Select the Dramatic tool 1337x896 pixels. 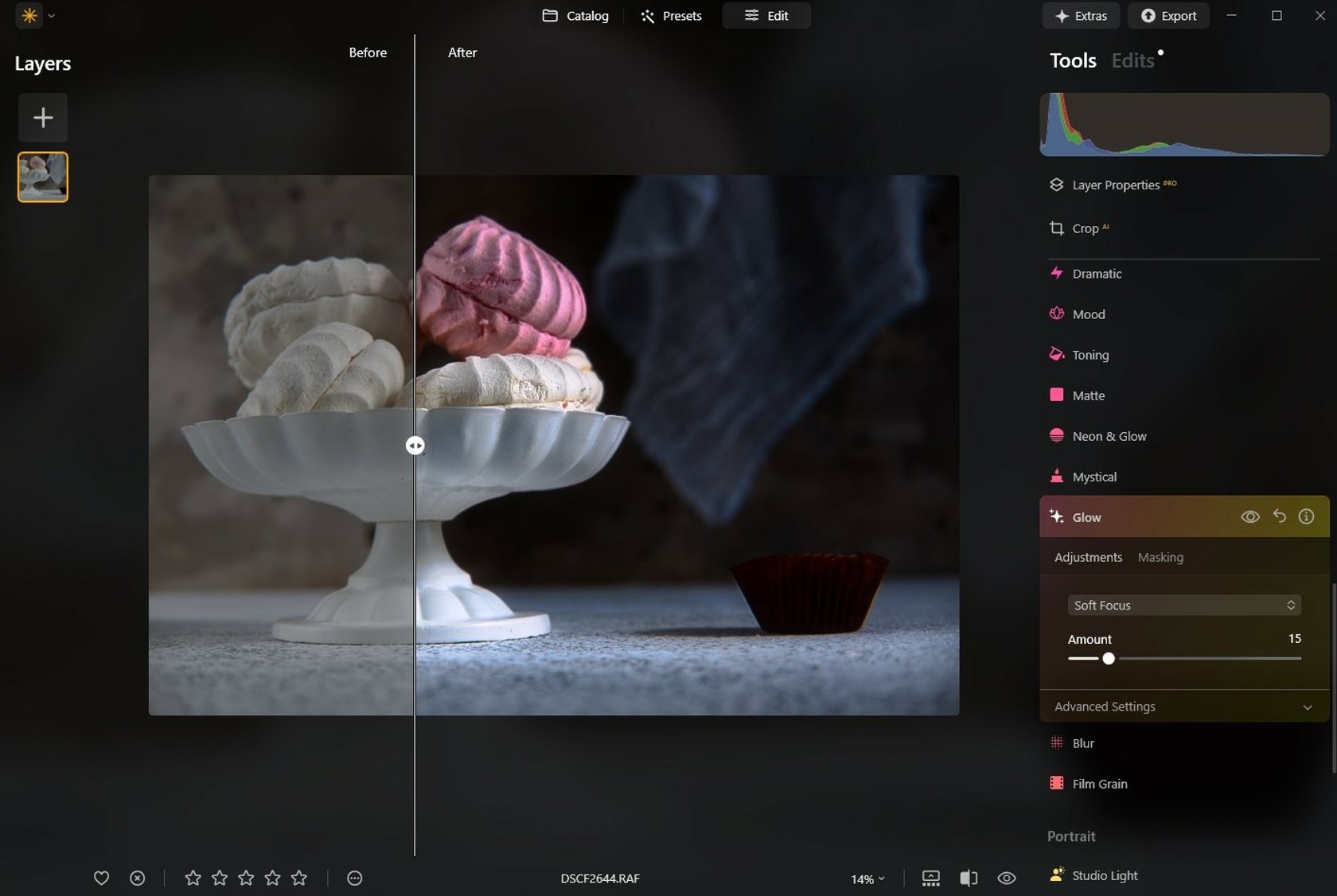(x=1096, y=273)
